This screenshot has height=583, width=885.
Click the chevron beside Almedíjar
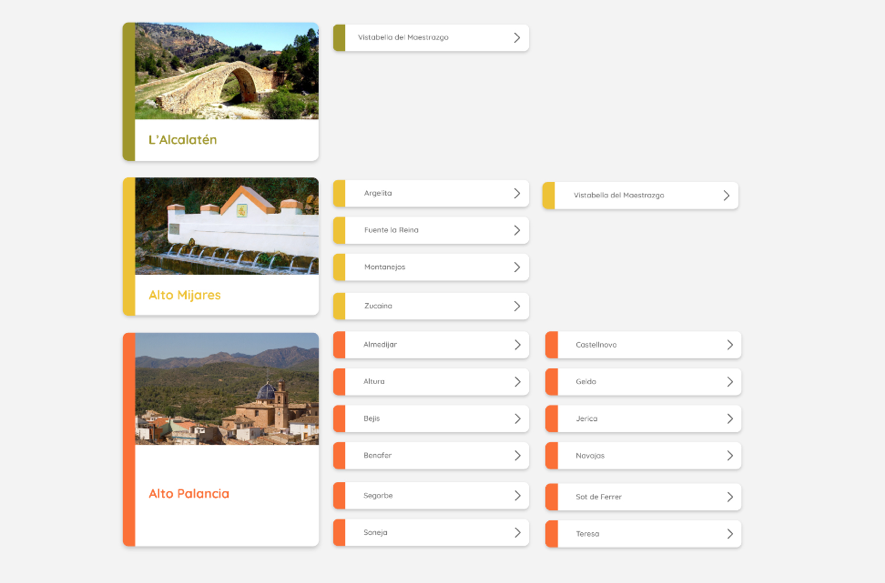[x=518, y=345]
